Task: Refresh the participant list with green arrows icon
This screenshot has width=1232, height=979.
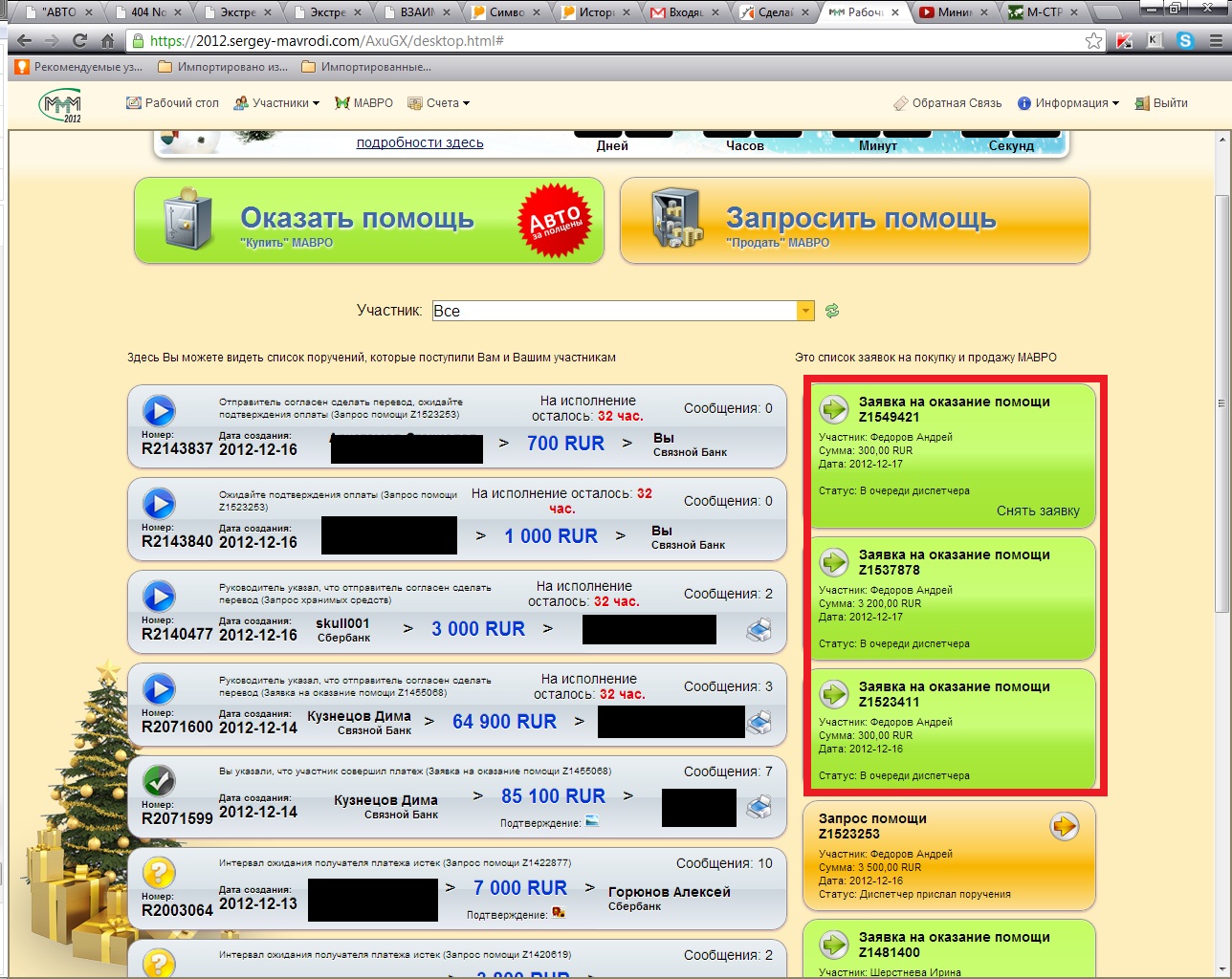Action: click(x=832, y=311)
